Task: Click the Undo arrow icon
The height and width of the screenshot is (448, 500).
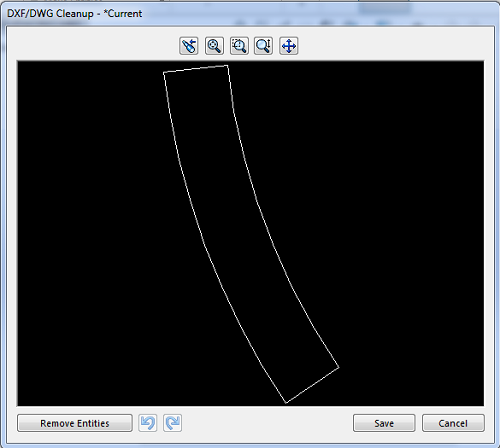Action: [x=147, y=423]
